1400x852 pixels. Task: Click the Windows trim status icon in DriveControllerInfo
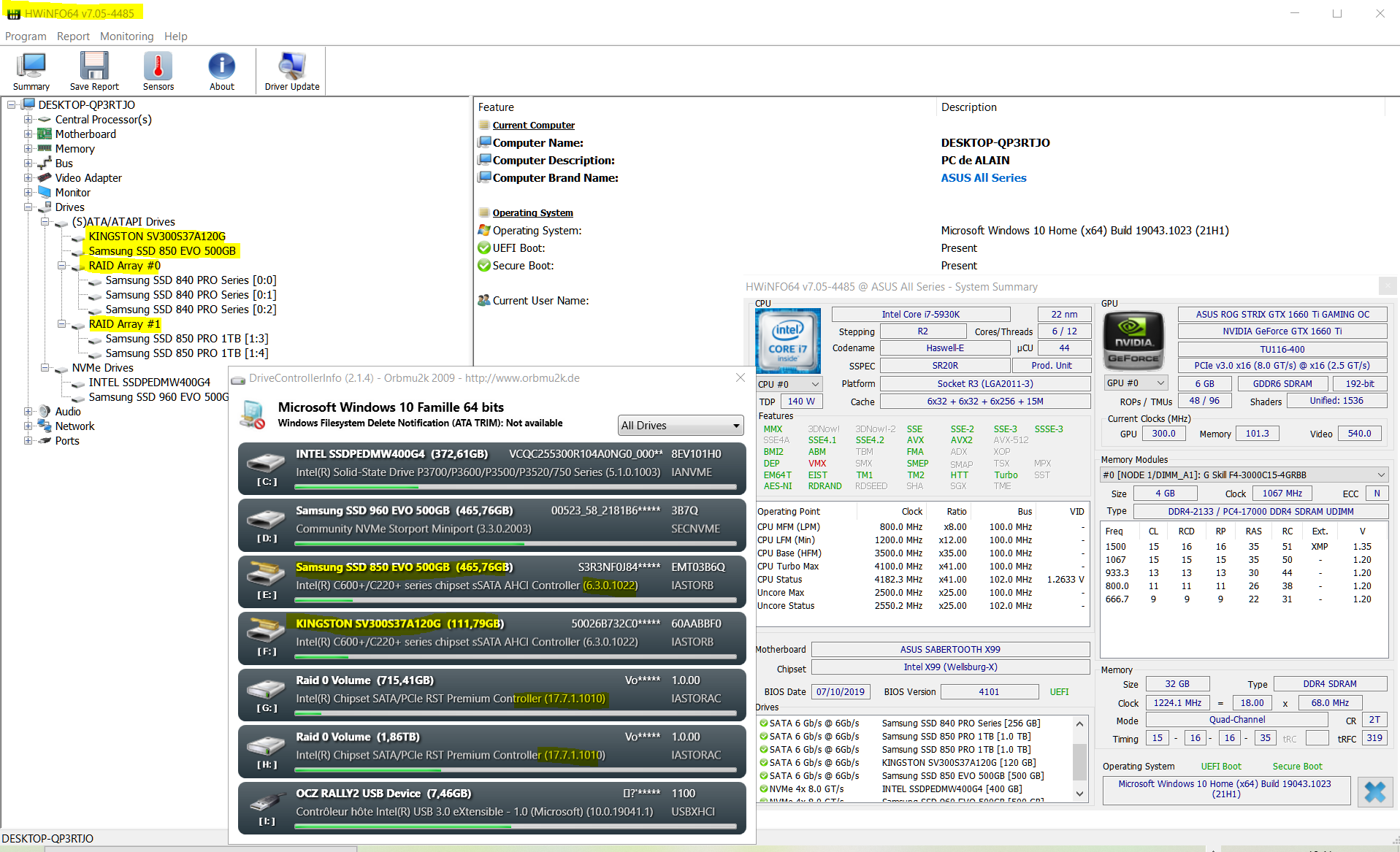pos(253,414)
